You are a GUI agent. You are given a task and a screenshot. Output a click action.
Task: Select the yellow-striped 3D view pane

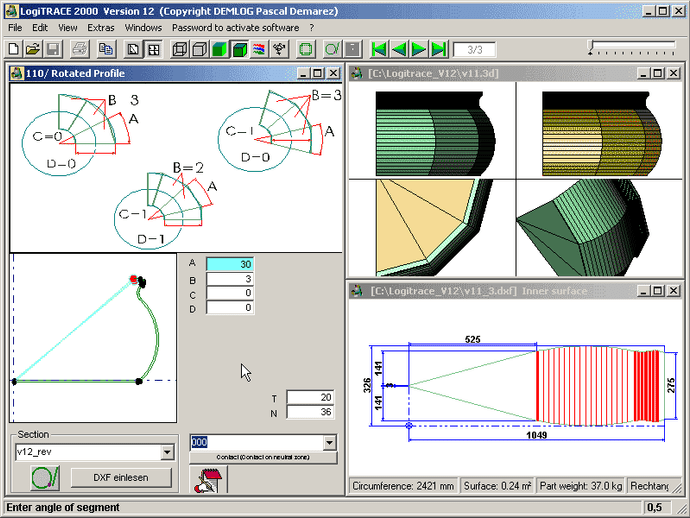click(x=599, y=131)
